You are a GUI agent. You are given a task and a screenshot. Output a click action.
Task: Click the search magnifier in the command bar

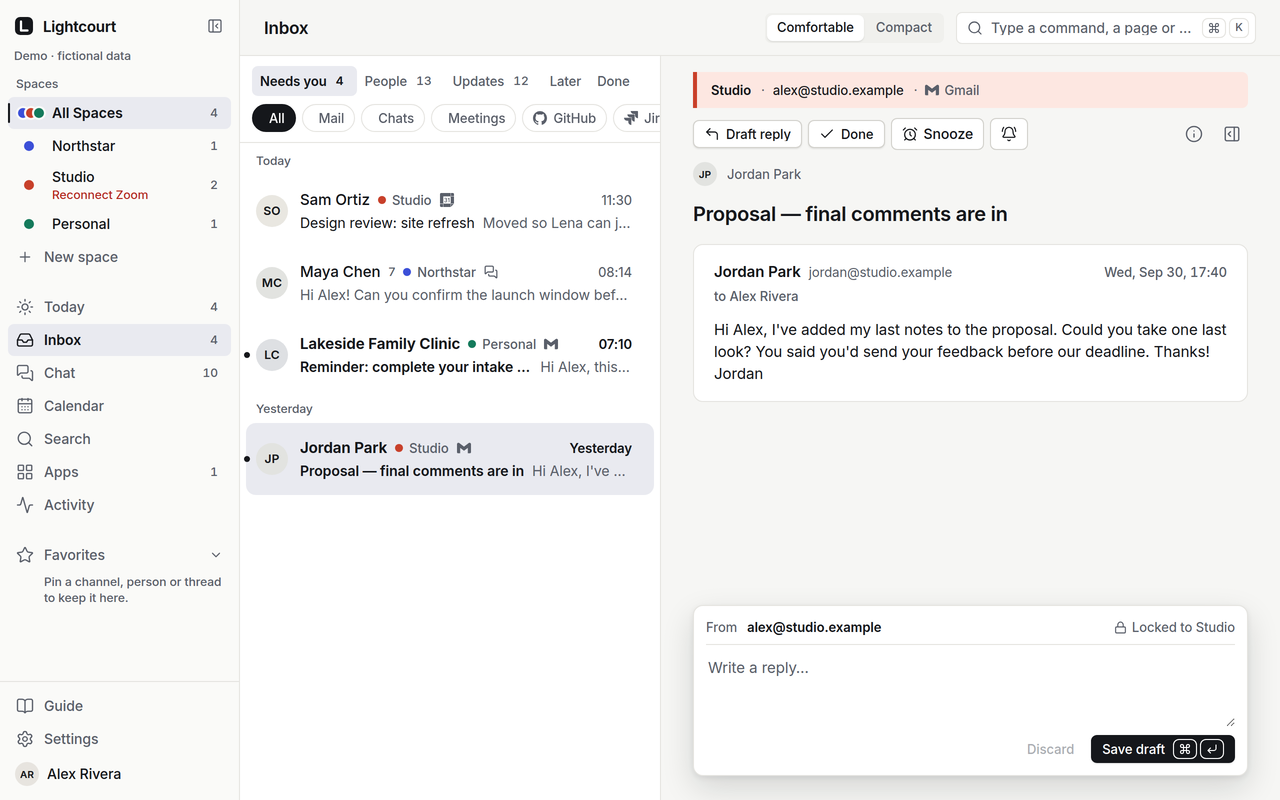(975, 28)
